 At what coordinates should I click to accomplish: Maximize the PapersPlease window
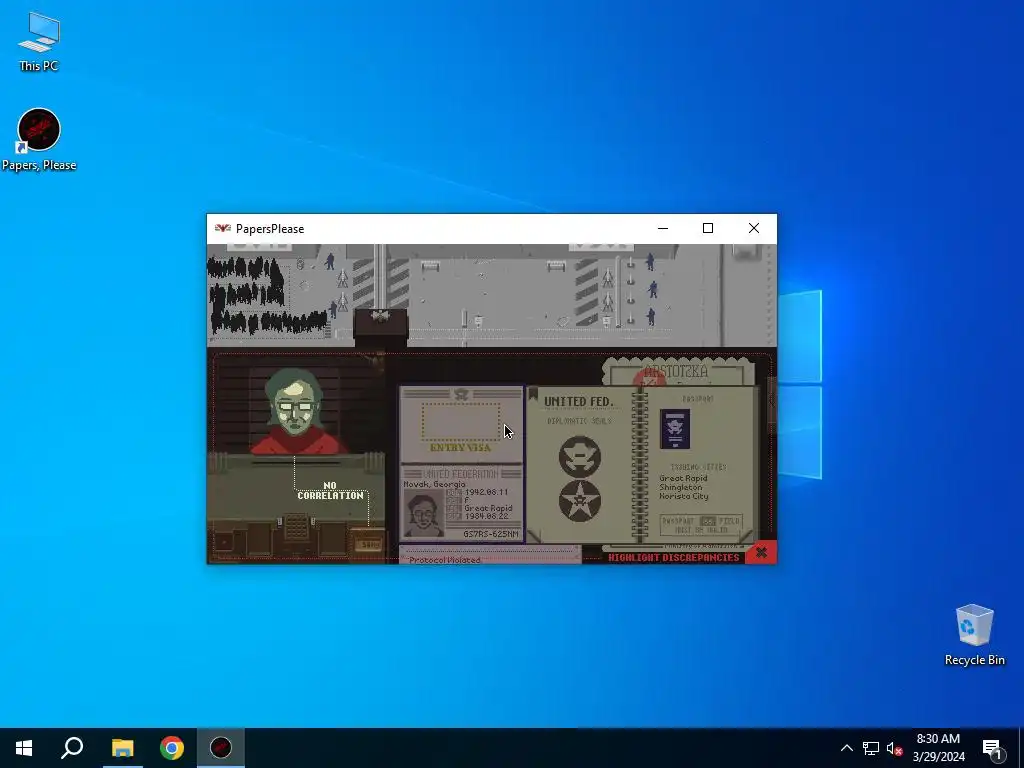click(708, 229)
